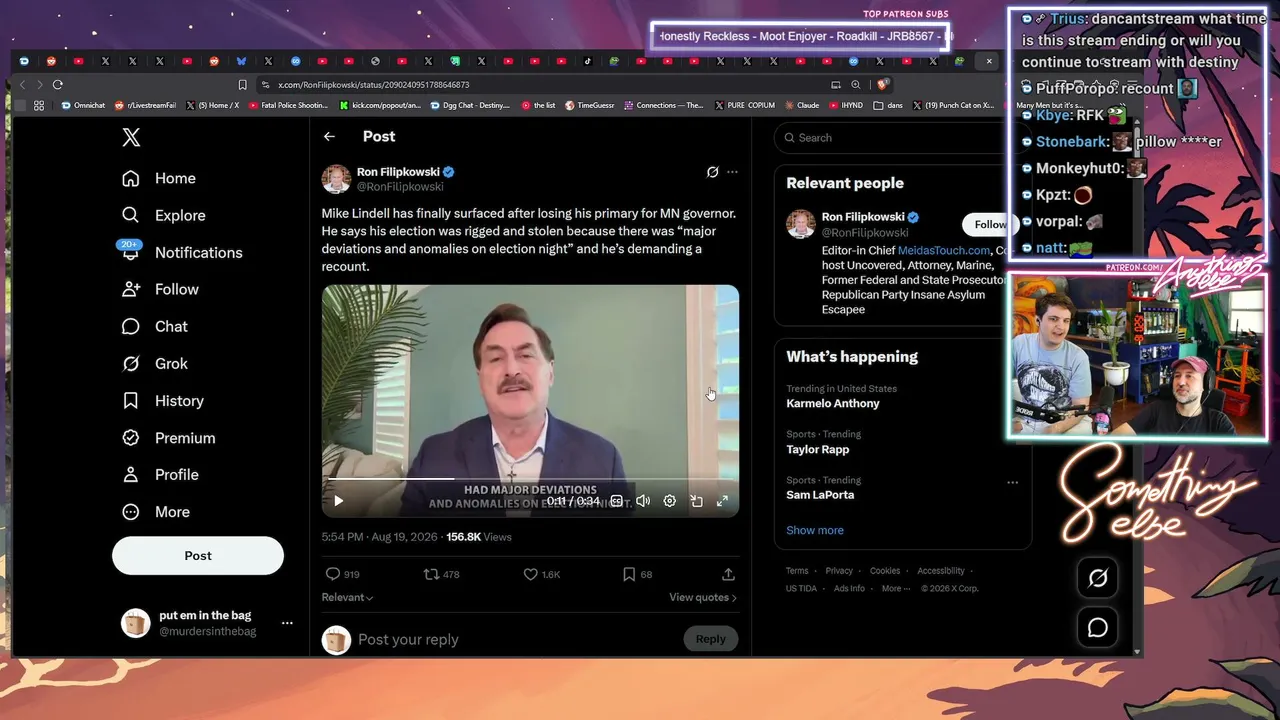
Task: Open the History page
Action: [162, 400]
